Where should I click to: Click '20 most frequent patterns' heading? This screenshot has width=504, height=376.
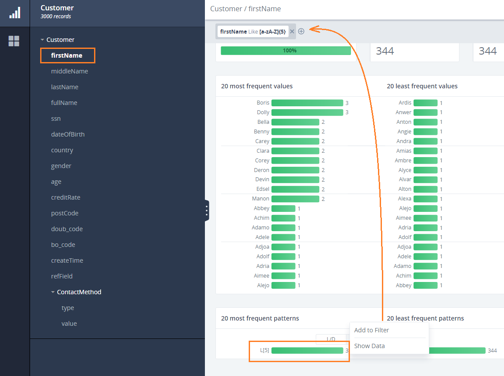tap(260, 318)
